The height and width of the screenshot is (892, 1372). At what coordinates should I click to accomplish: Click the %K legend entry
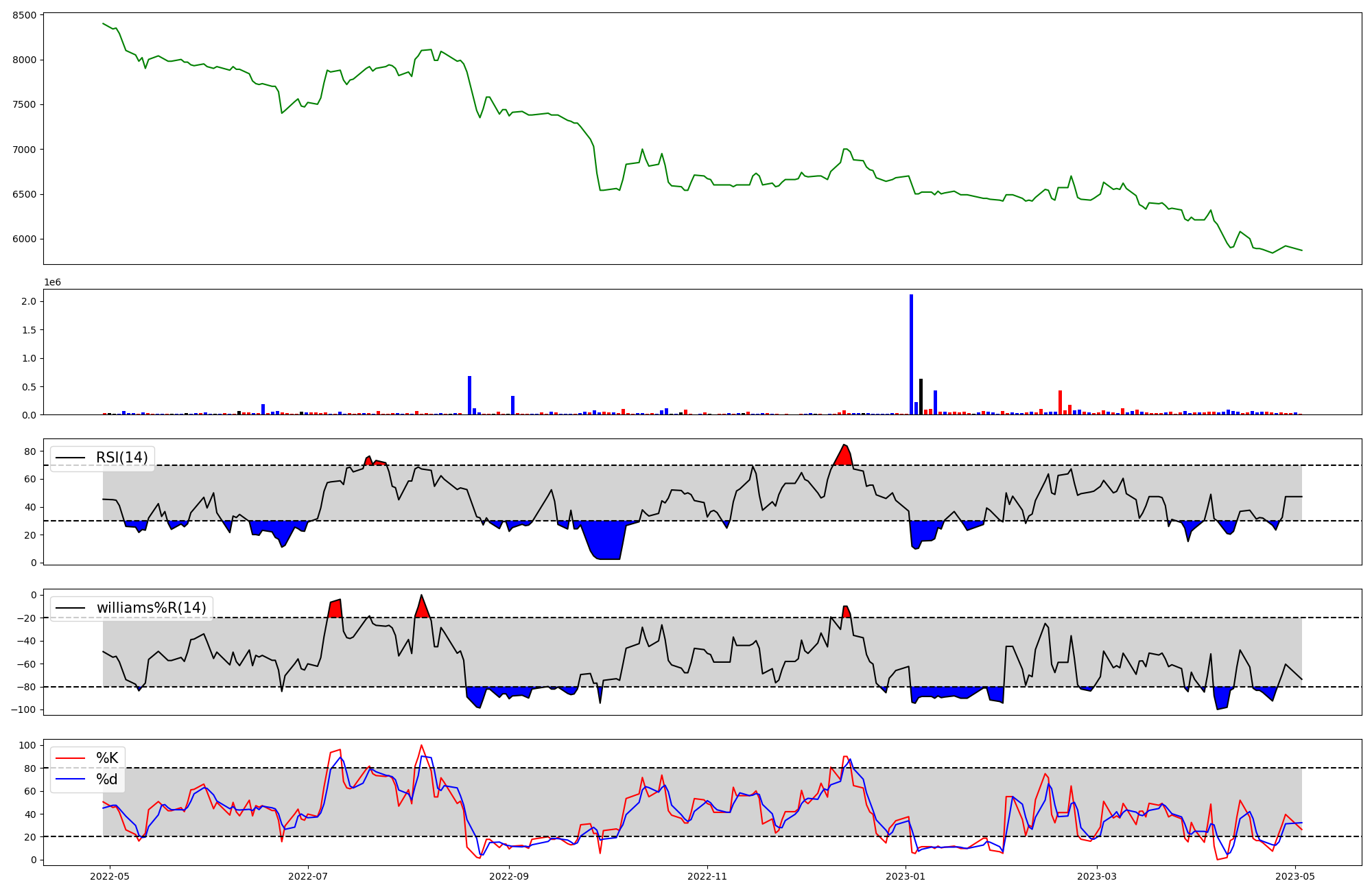[x=107, y=758]
